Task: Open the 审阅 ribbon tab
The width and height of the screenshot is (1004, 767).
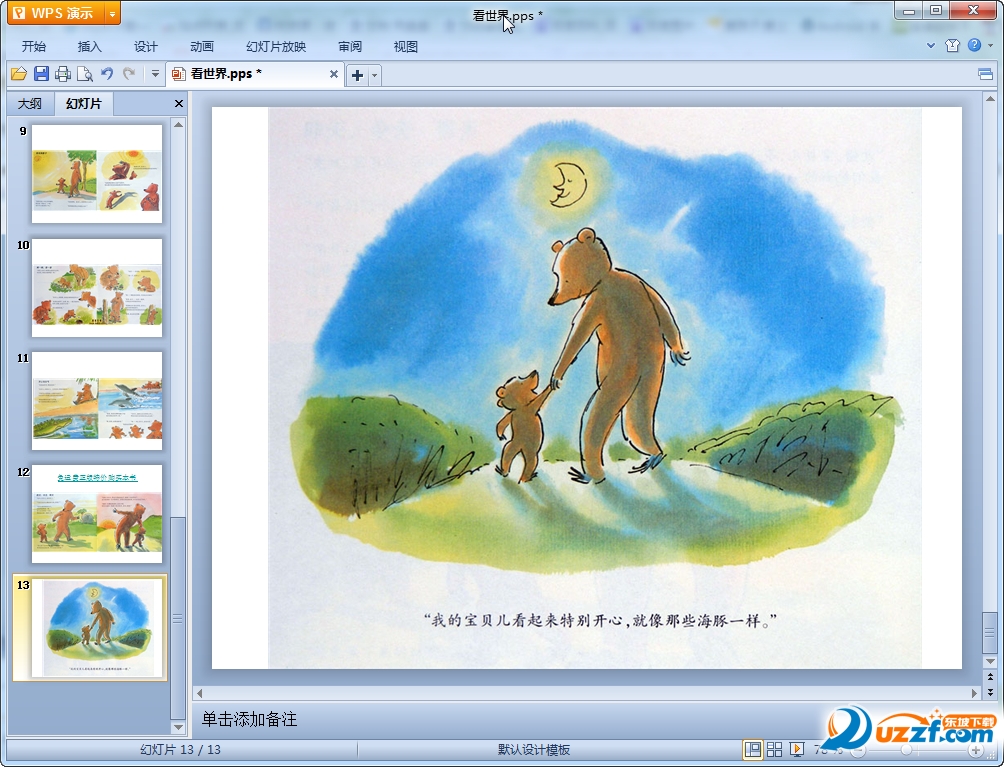Action: (x=350, y=47)
